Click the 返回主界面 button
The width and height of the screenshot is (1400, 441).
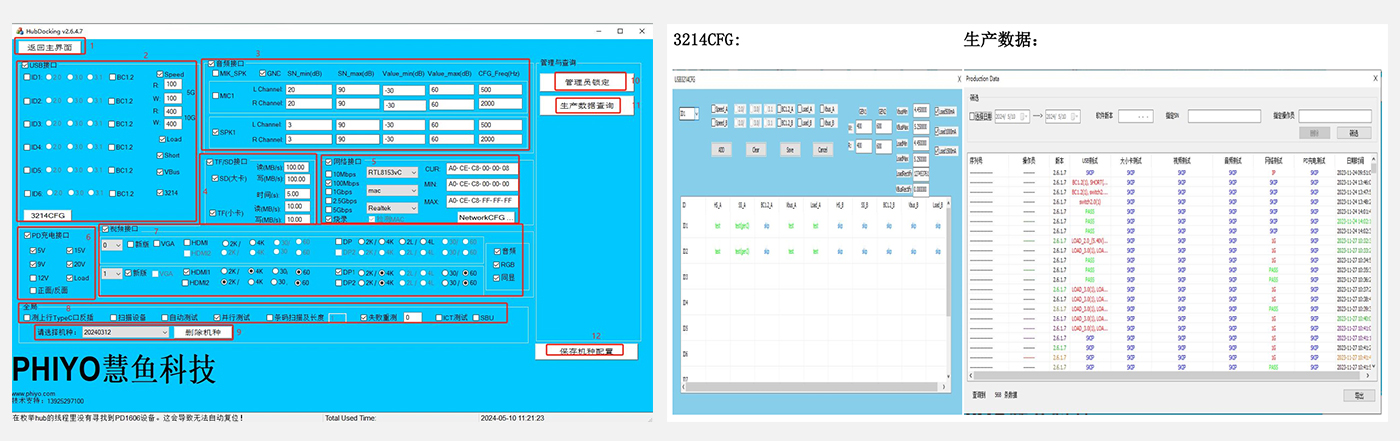click(x=50, y=47)
